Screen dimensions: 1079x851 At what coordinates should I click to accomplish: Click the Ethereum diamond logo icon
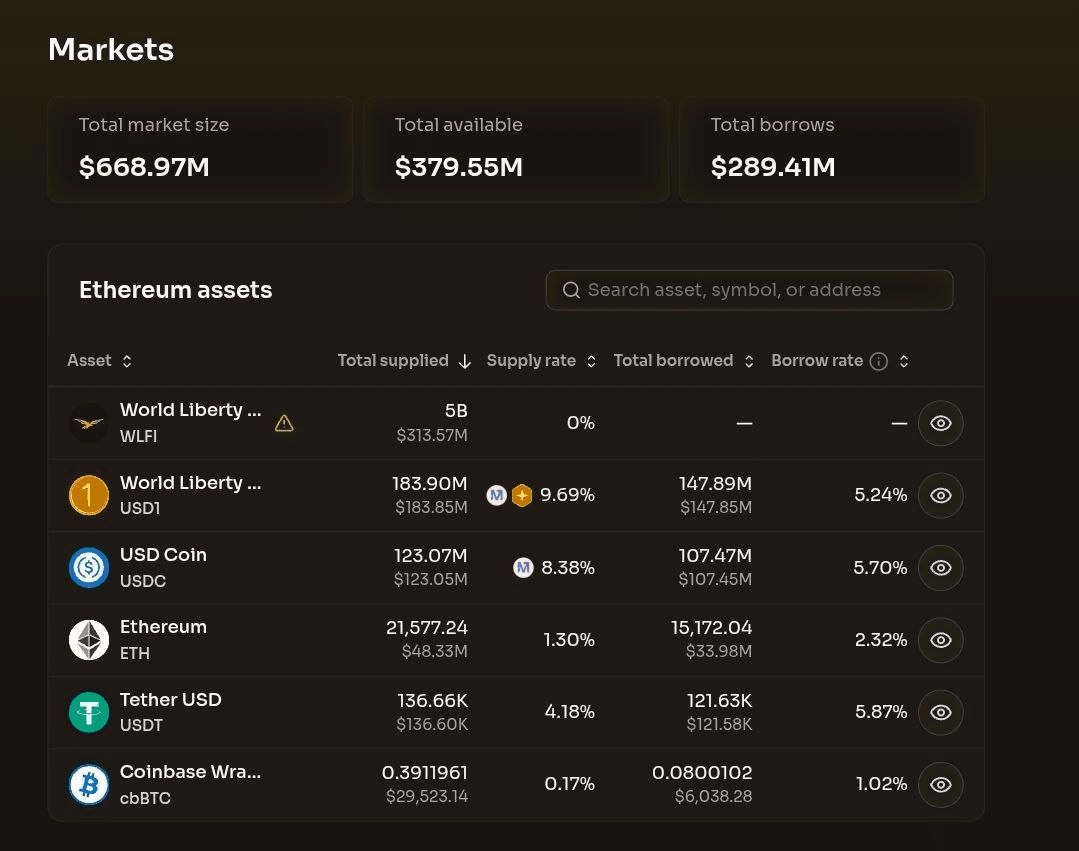89,640
